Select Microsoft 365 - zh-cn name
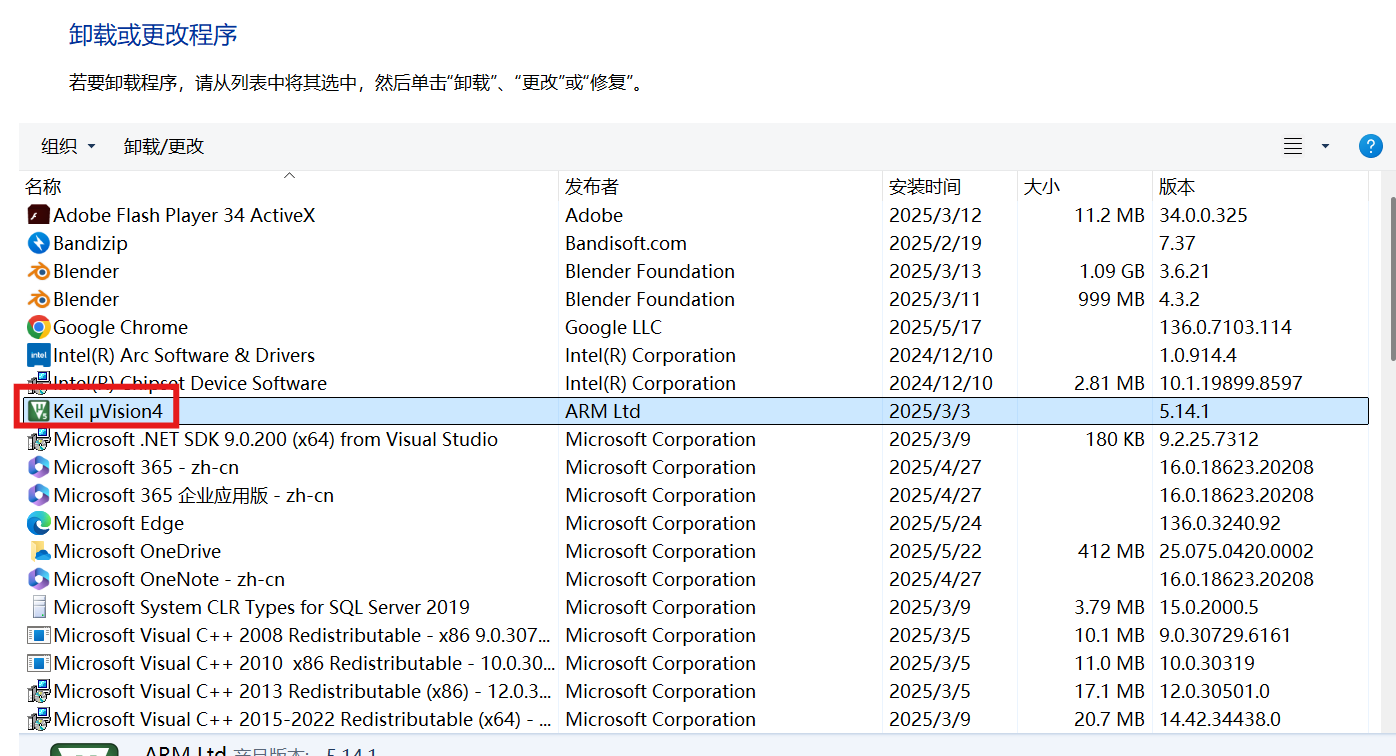This screenshot has height=756, width=1396. [x=146, y=467]
